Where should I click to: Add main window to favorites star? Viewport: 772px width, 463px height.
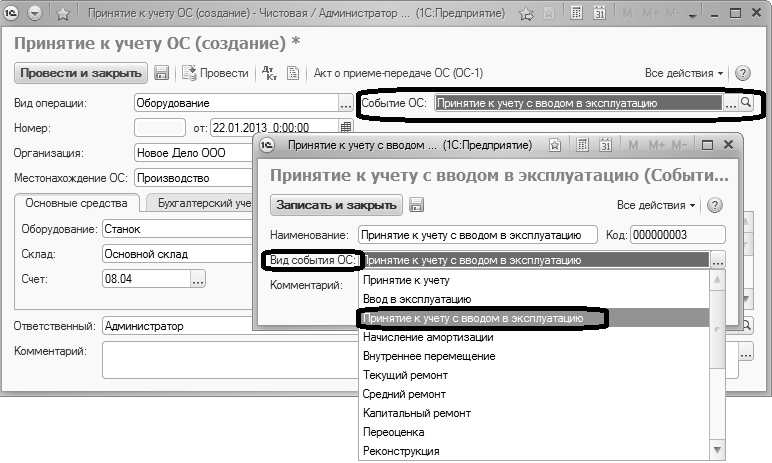(x=63, y=14)
